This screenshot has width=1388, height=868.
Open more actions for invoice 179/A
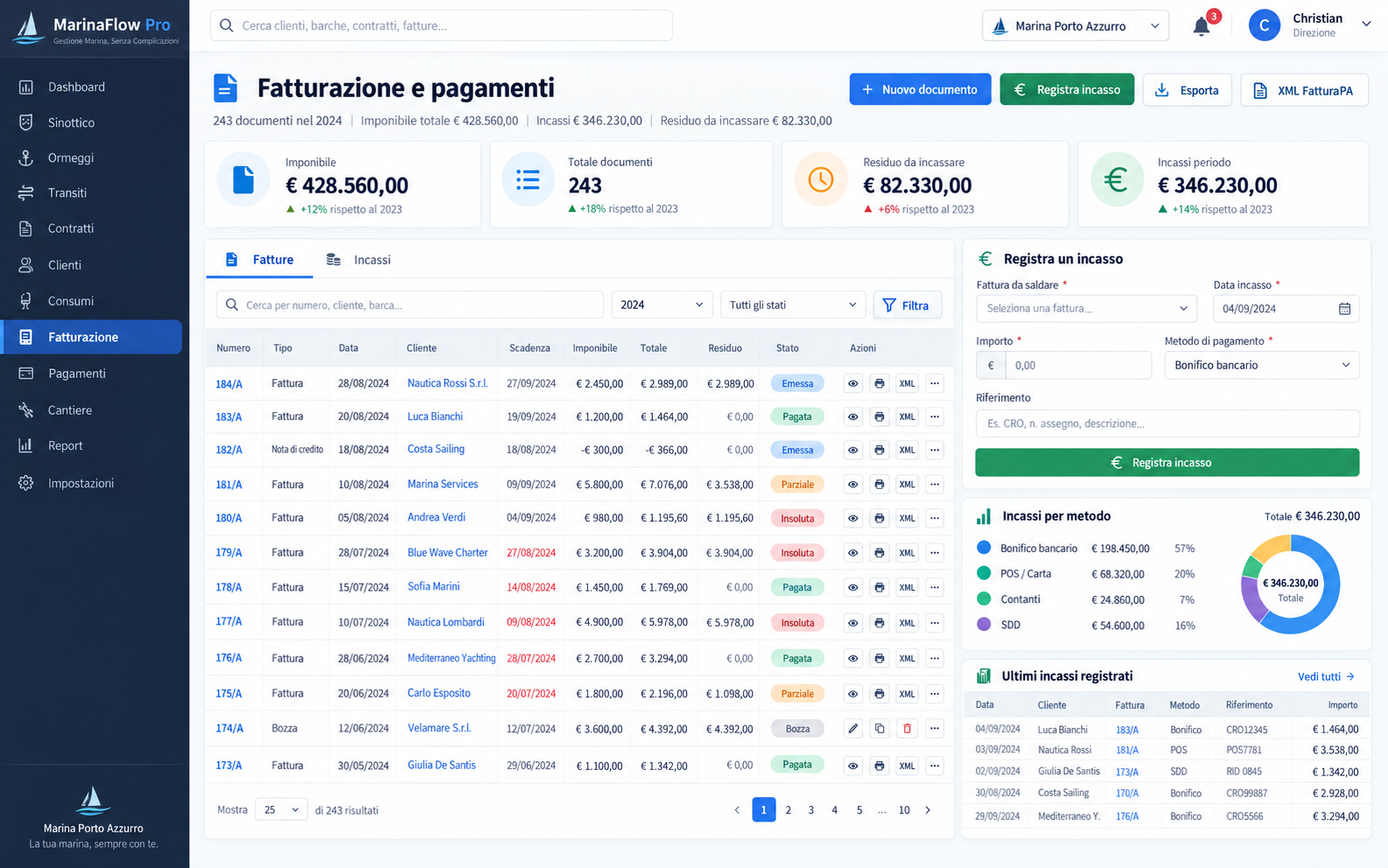[935, 552]
